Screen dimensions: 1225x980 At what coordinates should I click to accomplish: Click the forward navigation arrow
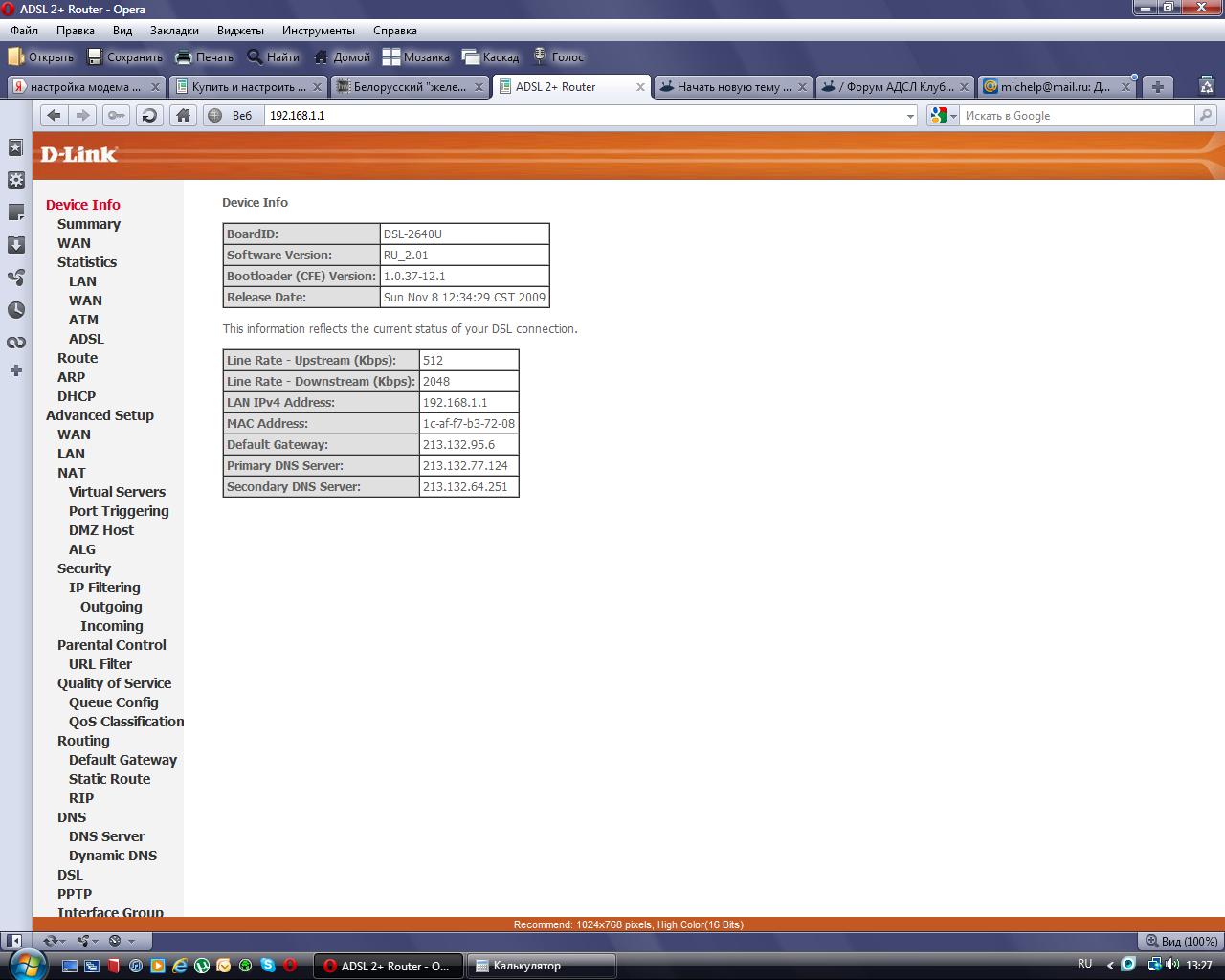tap(83, 116)
